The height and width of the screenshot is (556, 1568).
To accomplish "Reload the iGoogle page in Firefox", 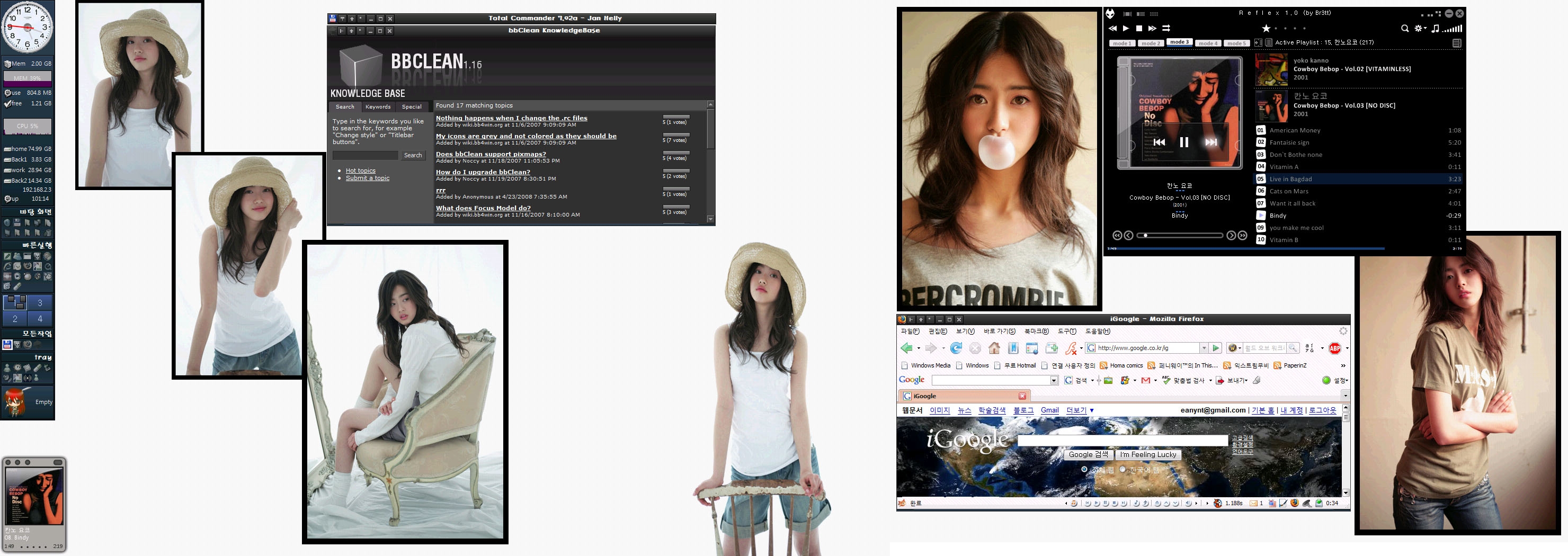I will coord(956,348).
